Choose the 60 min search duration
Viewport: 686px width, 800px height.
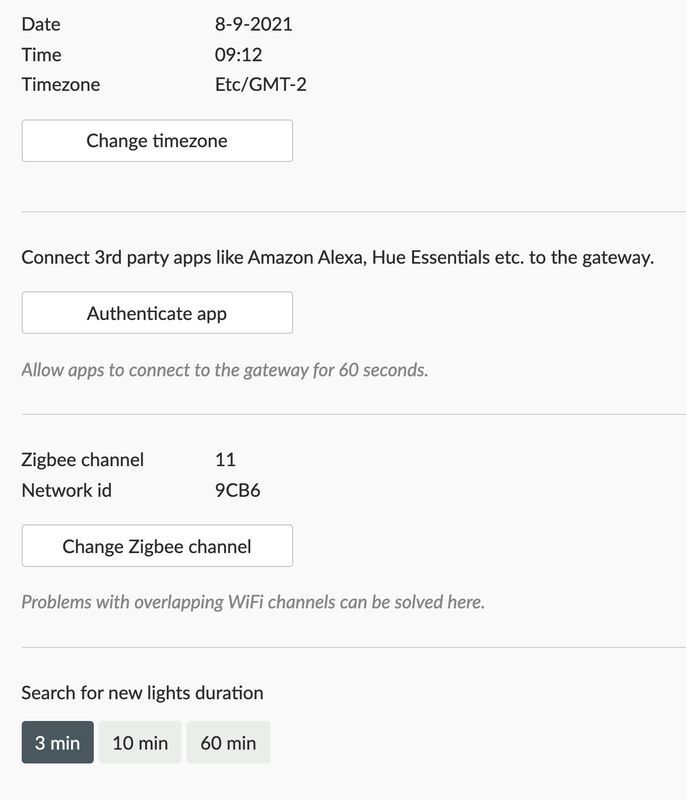coord(228,743)
